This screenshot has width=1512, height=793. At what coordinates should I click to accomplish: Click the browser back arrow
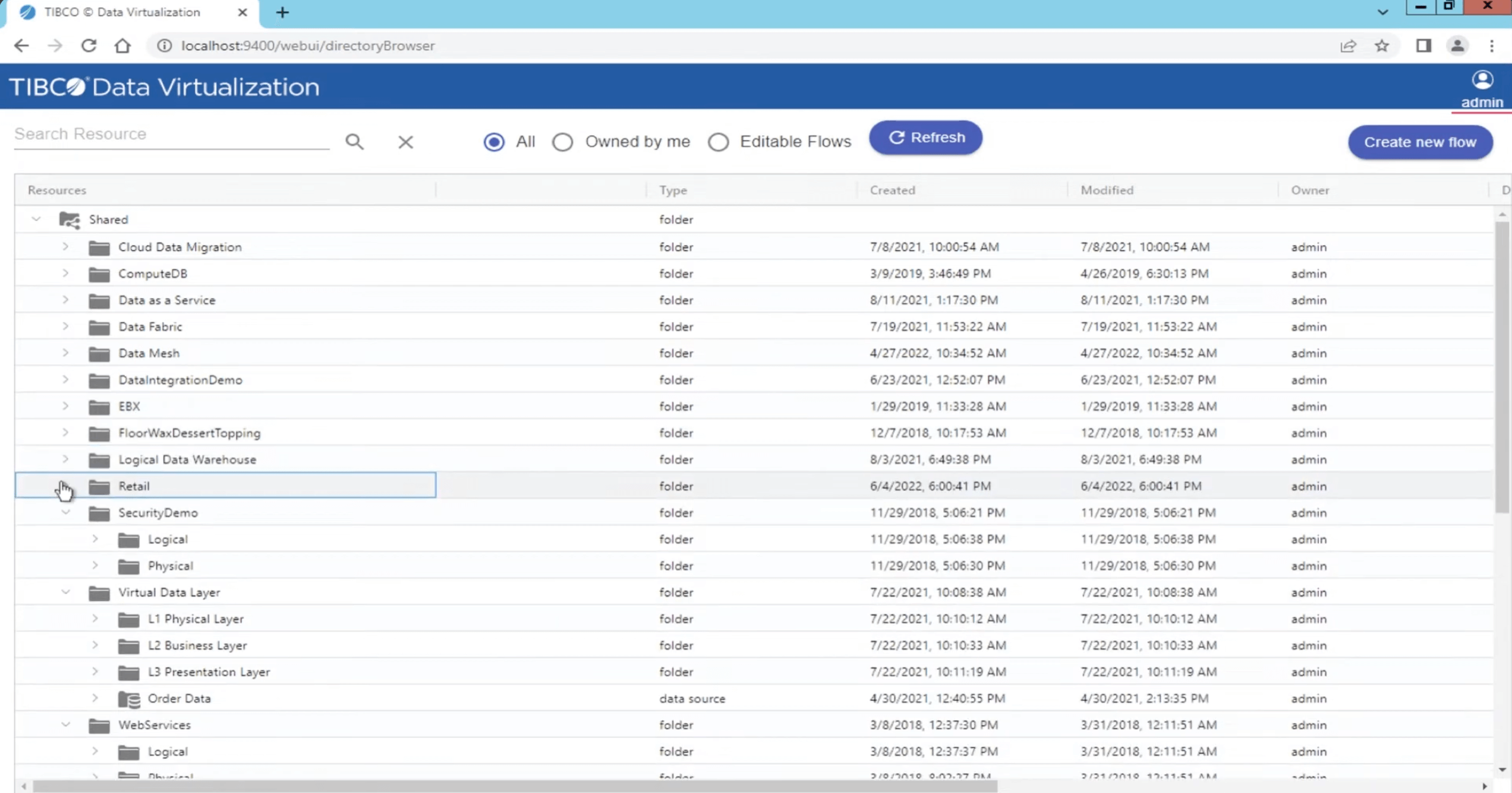21,46
